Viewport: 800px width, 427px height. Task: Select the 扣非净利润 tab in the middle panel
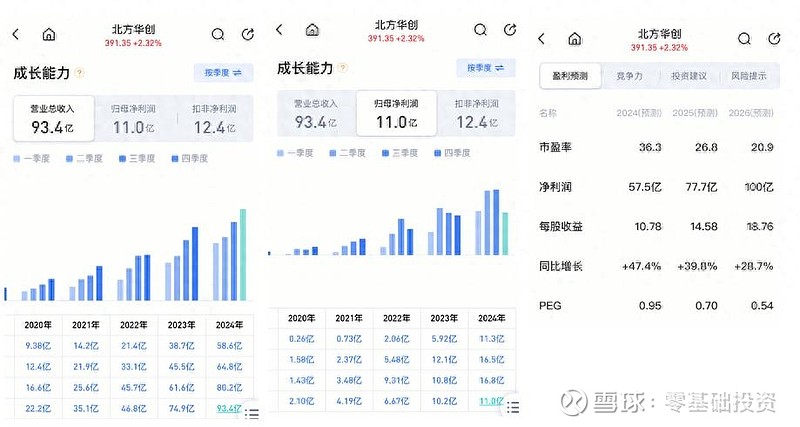click(477, 113)
